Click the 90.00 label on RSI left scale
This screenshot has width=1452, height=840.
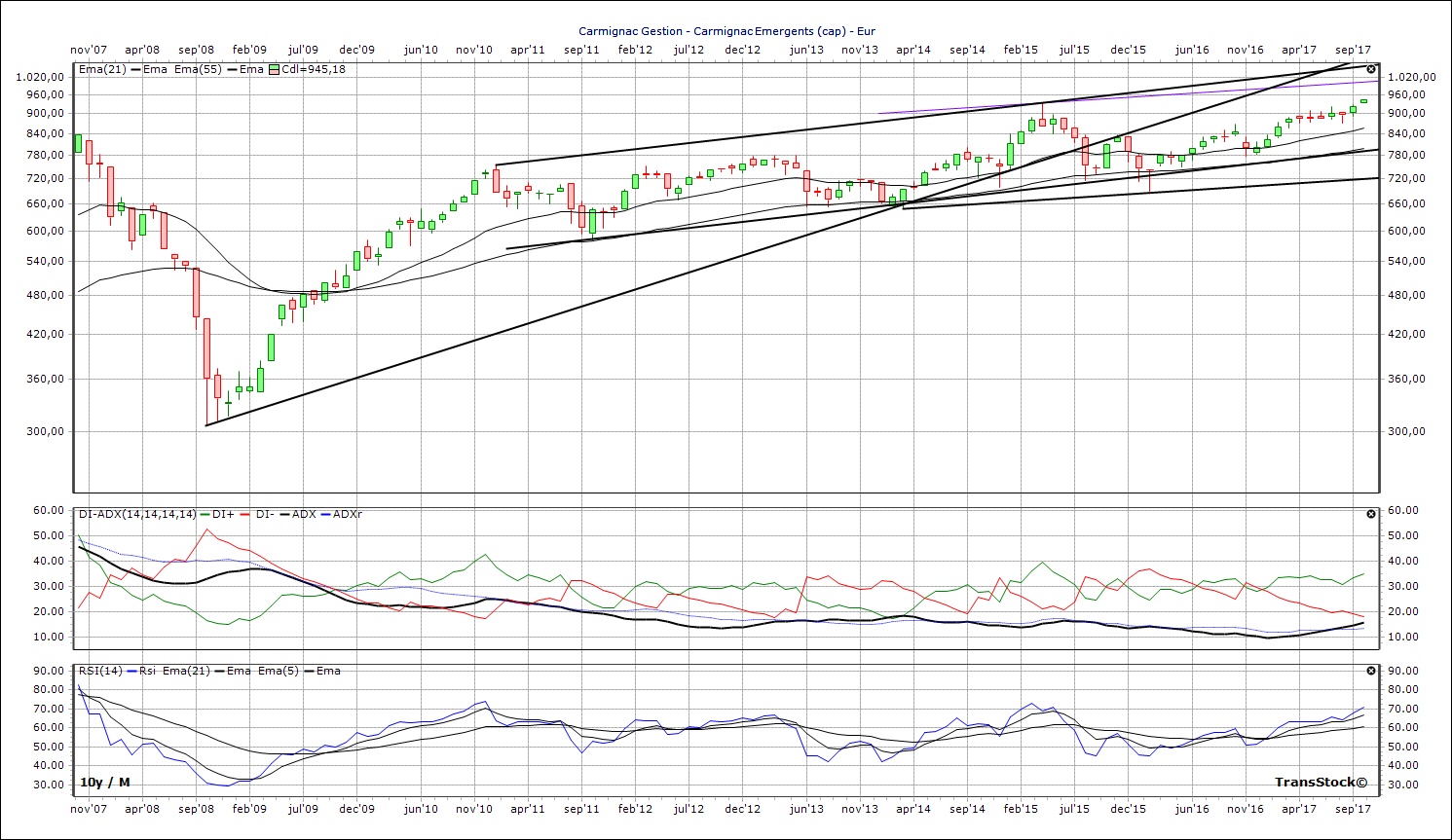click(50, 671)
